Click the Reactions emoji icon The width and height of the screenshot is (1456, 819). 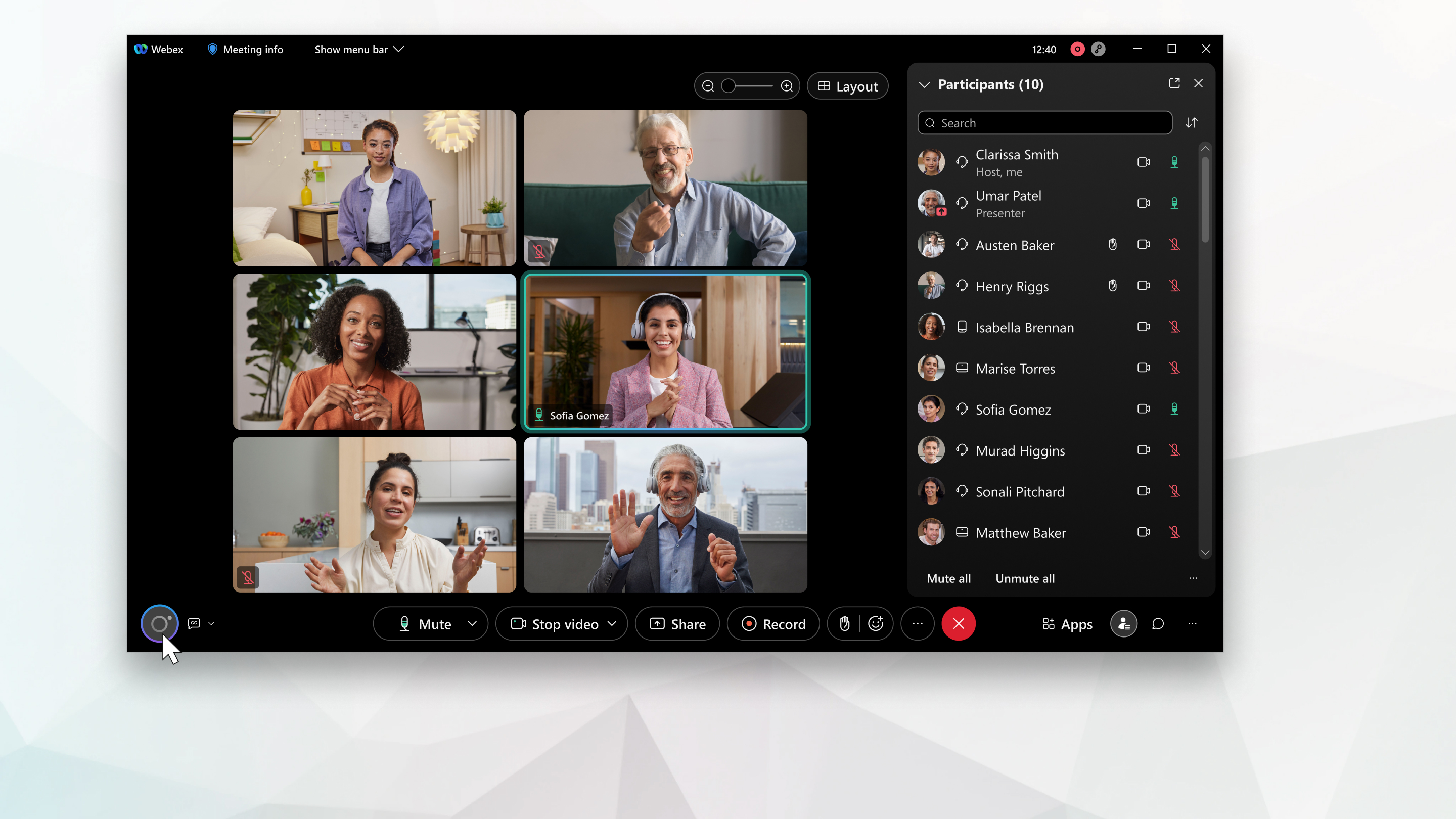click(875, 623)
